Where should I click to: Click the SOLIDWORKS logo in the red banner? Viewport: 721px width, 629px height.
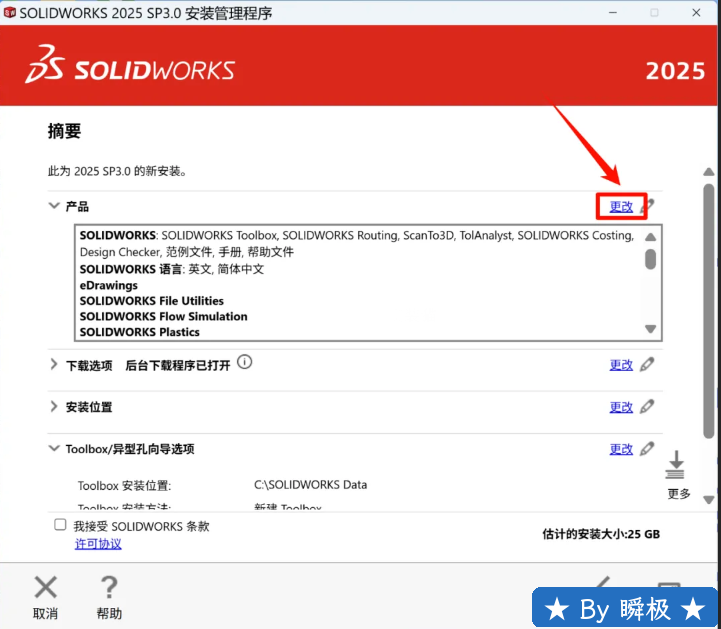(x=130, y=66)
